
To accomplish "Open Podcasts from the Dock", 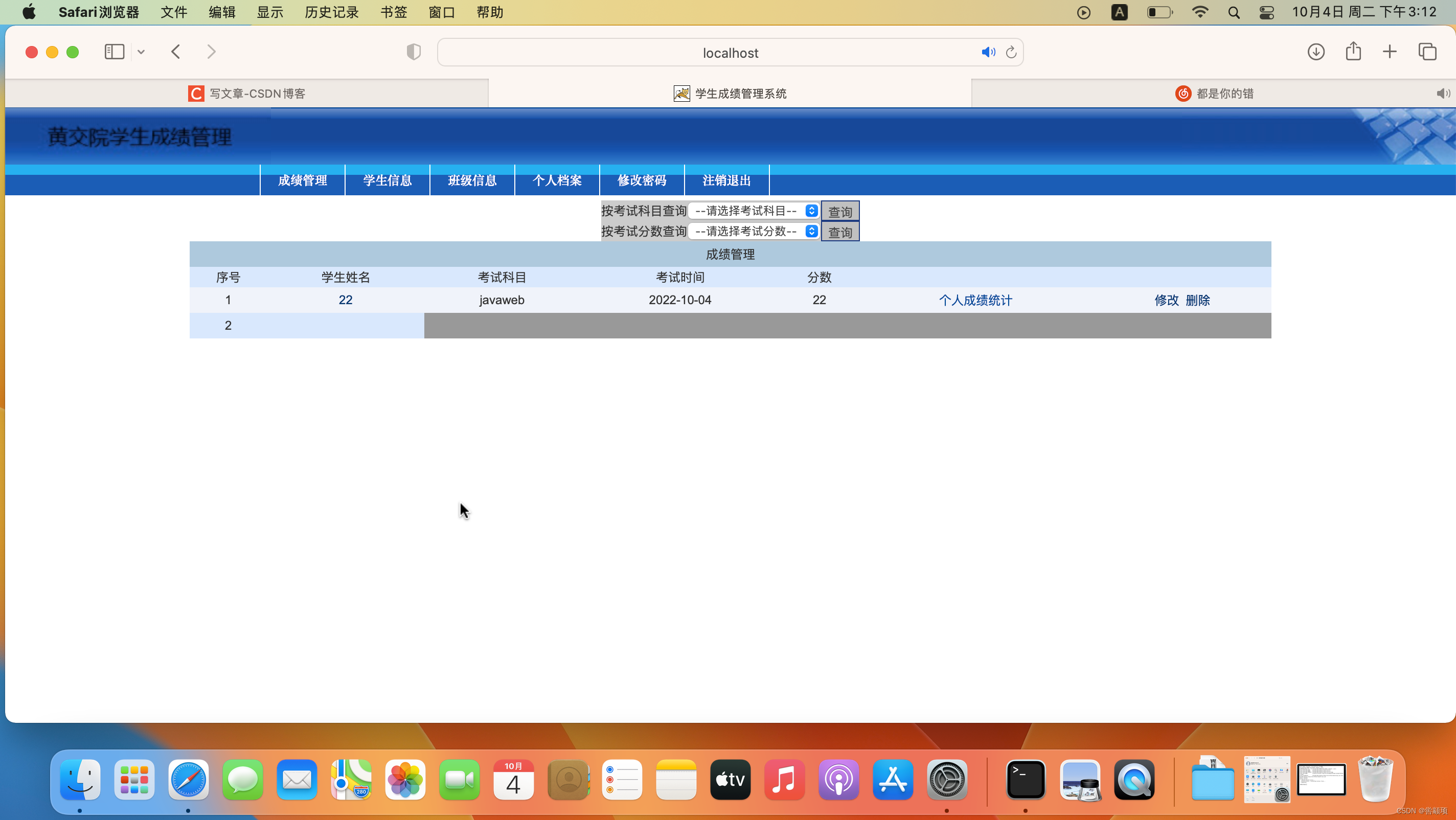I will 839,780.
